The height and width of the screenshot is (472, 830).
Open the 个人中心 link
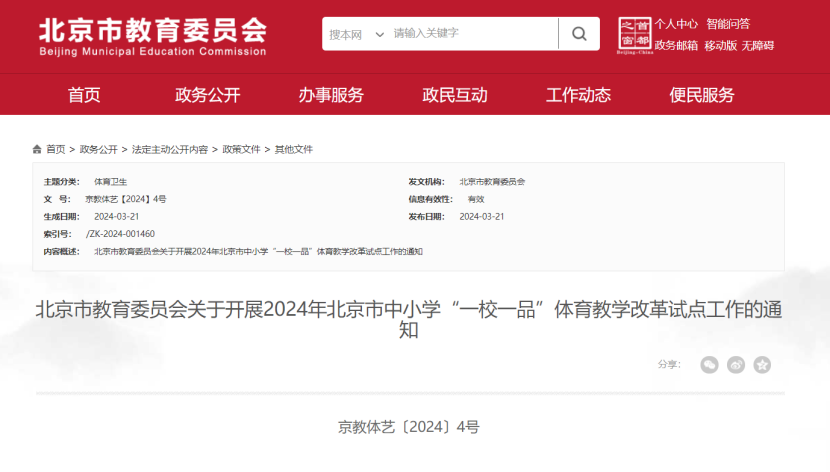[676, 24]
